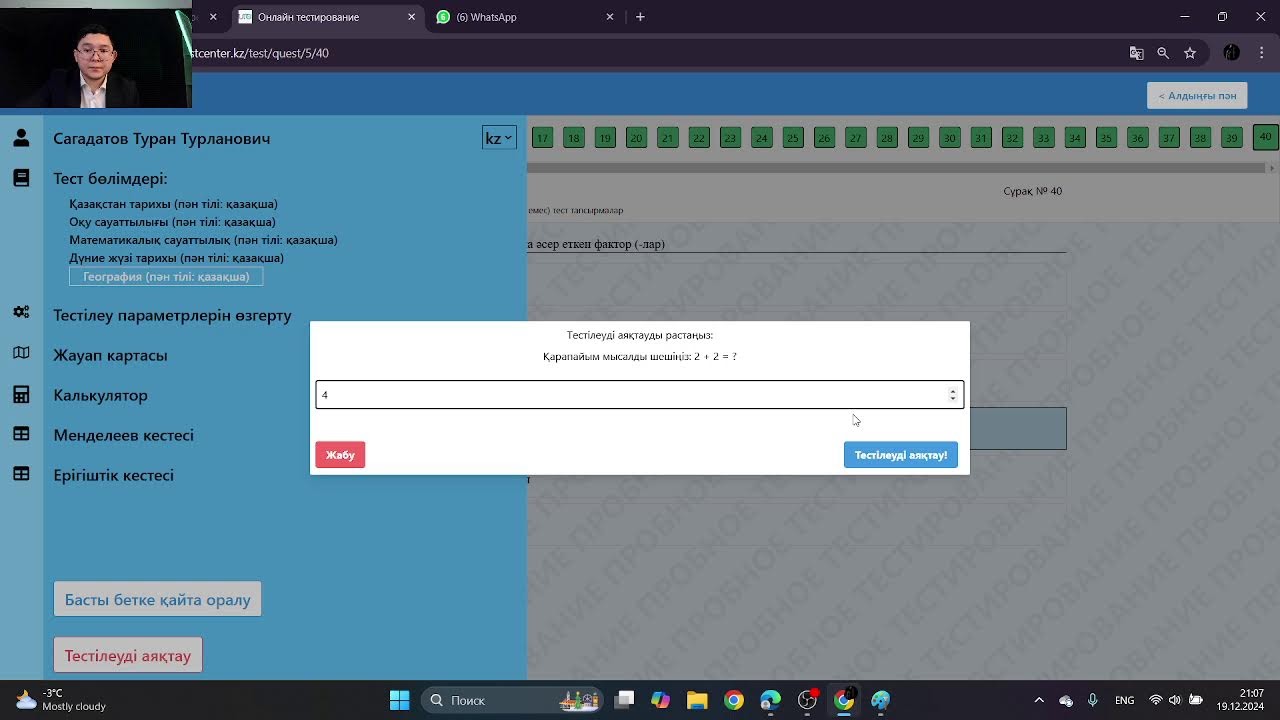Go to question number 30
The width and height of the screenshot is (1280, 720).
coord(949,138)
